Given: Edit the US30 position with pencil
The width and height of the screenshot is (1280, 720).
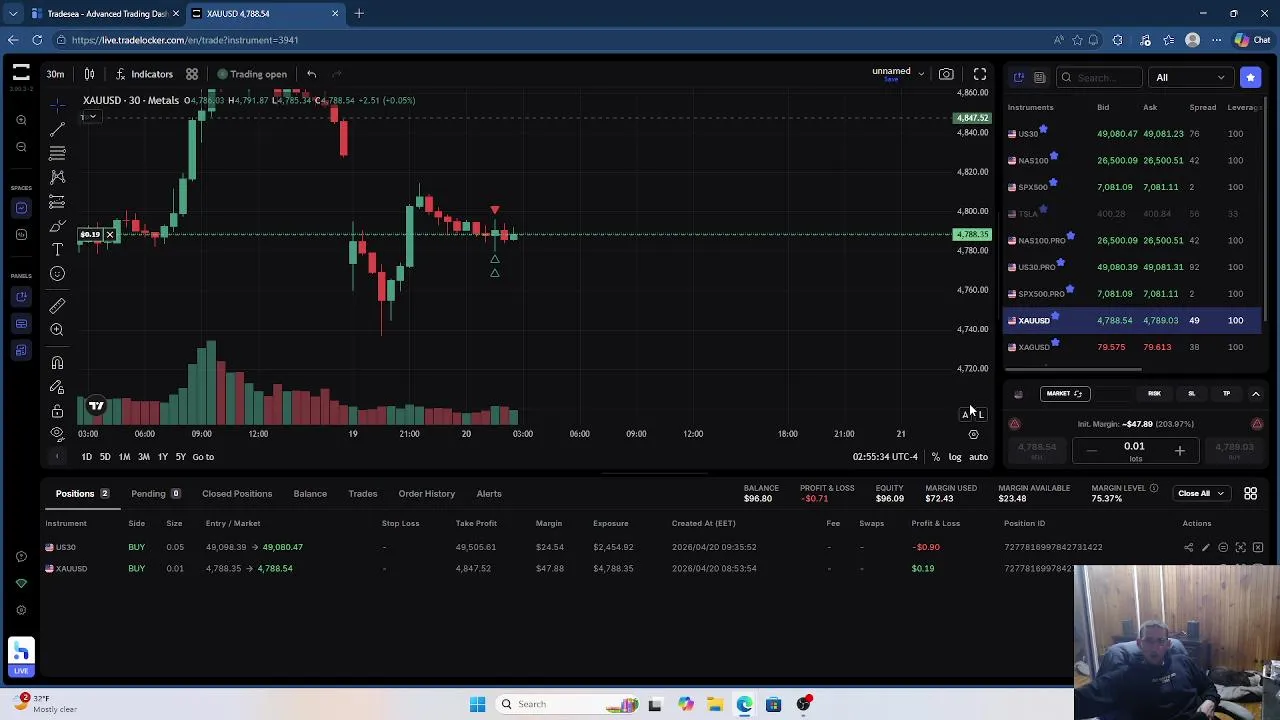Looking at the screenshot, I should click(x=1206, y=547).
